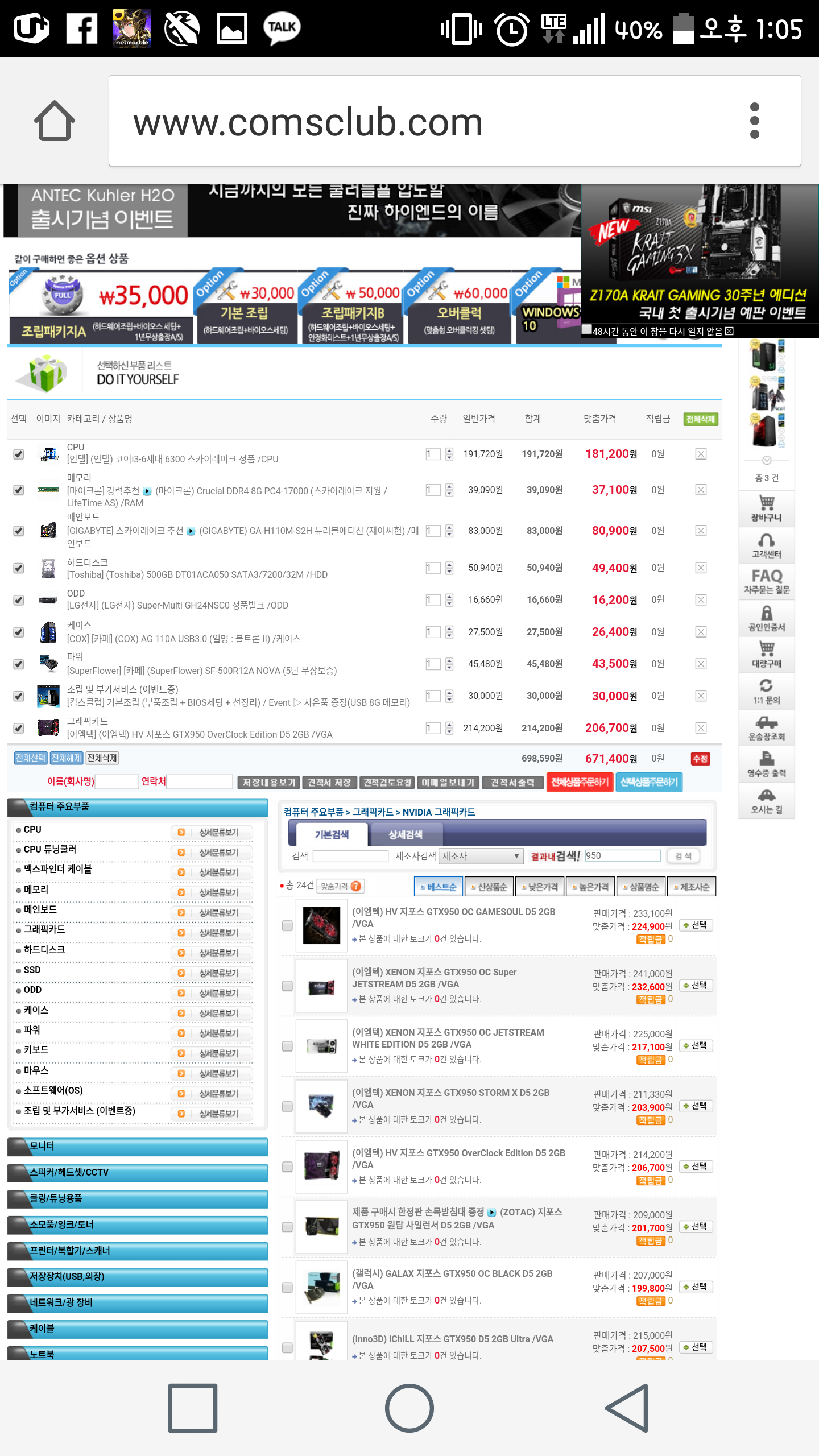Tick the 48-hour do-not-reopen popup checkbox
The height and width of the screenshot is (1456, 819).
click(x=586, y=329)
